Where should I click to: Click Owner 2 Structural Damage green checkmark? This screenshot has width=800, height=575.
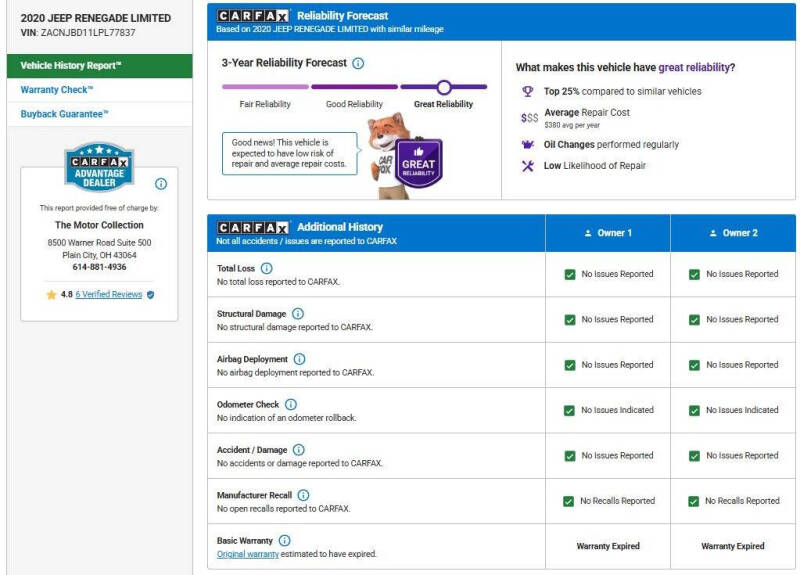tap(694, 320)
